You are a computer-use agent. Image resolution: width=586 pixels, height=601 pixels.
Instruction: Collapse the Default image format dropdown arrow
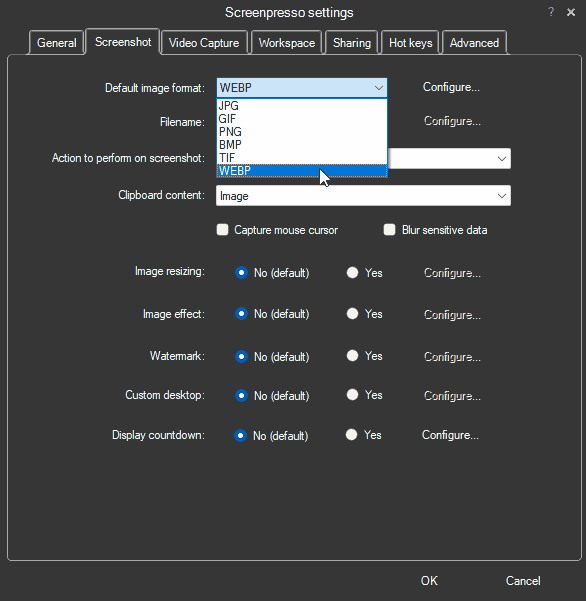point(379,88)
